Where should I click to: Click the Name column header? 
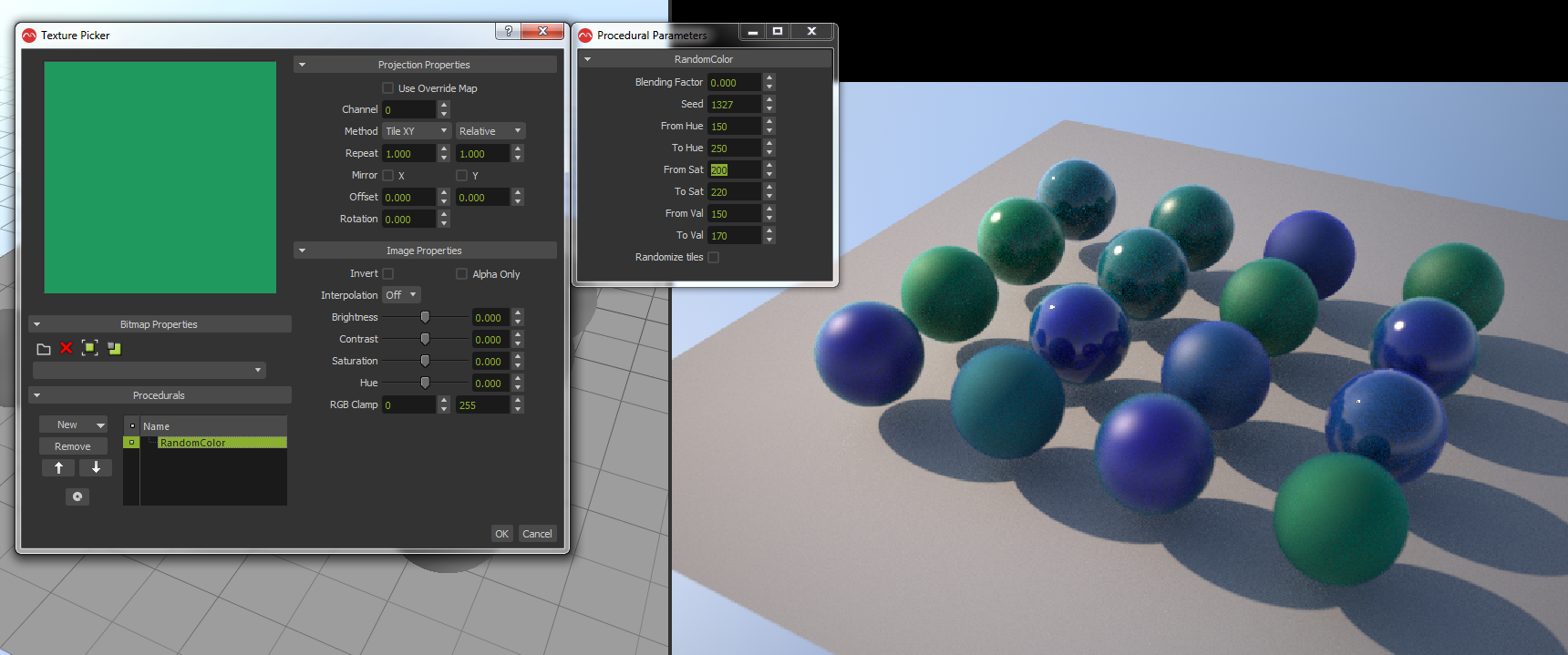214,425
